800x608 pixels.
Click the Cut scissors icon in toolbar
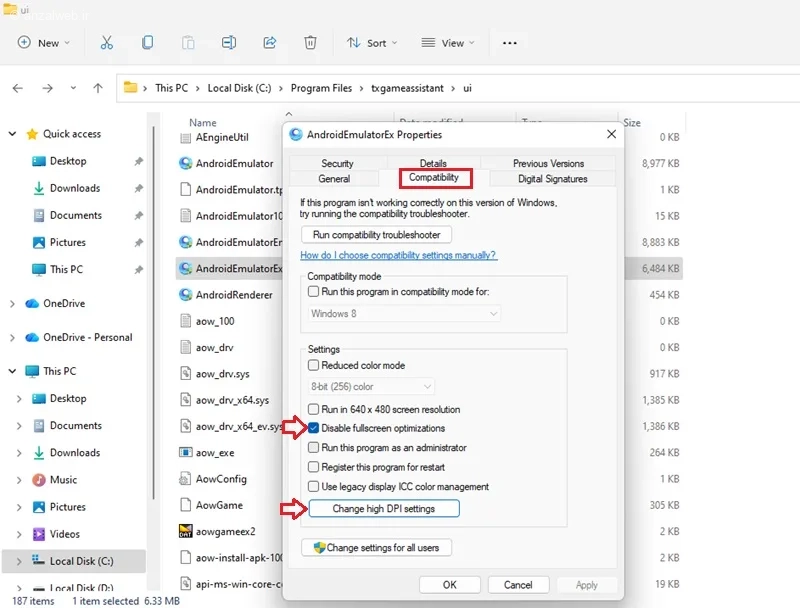(106, 43)
